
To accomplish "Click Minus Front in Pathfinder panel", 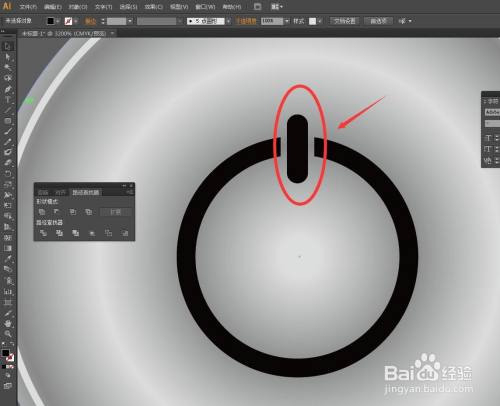I will [x=57, y=212].
